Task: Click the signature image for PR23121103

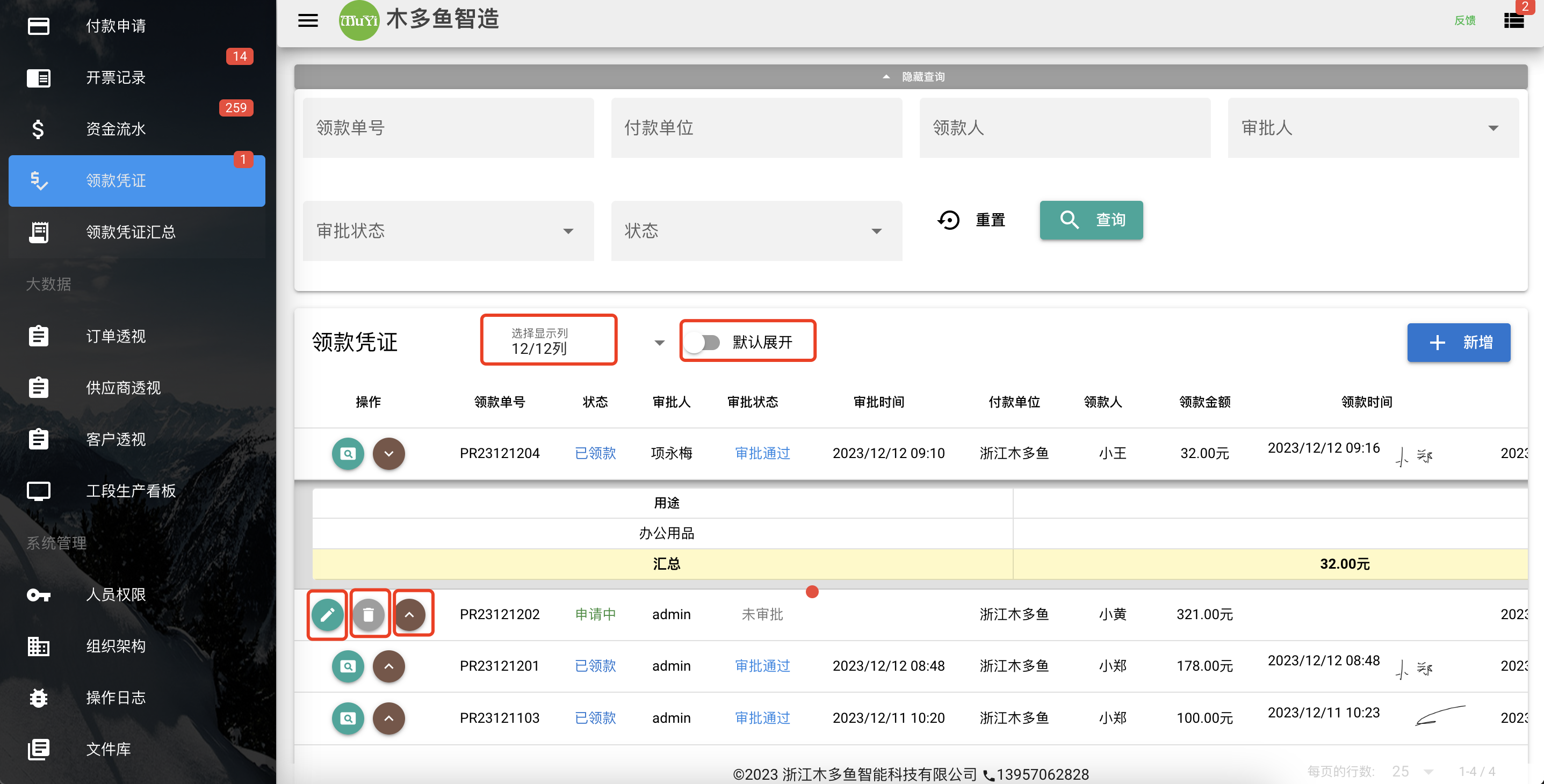Action: coord(1440,716)
